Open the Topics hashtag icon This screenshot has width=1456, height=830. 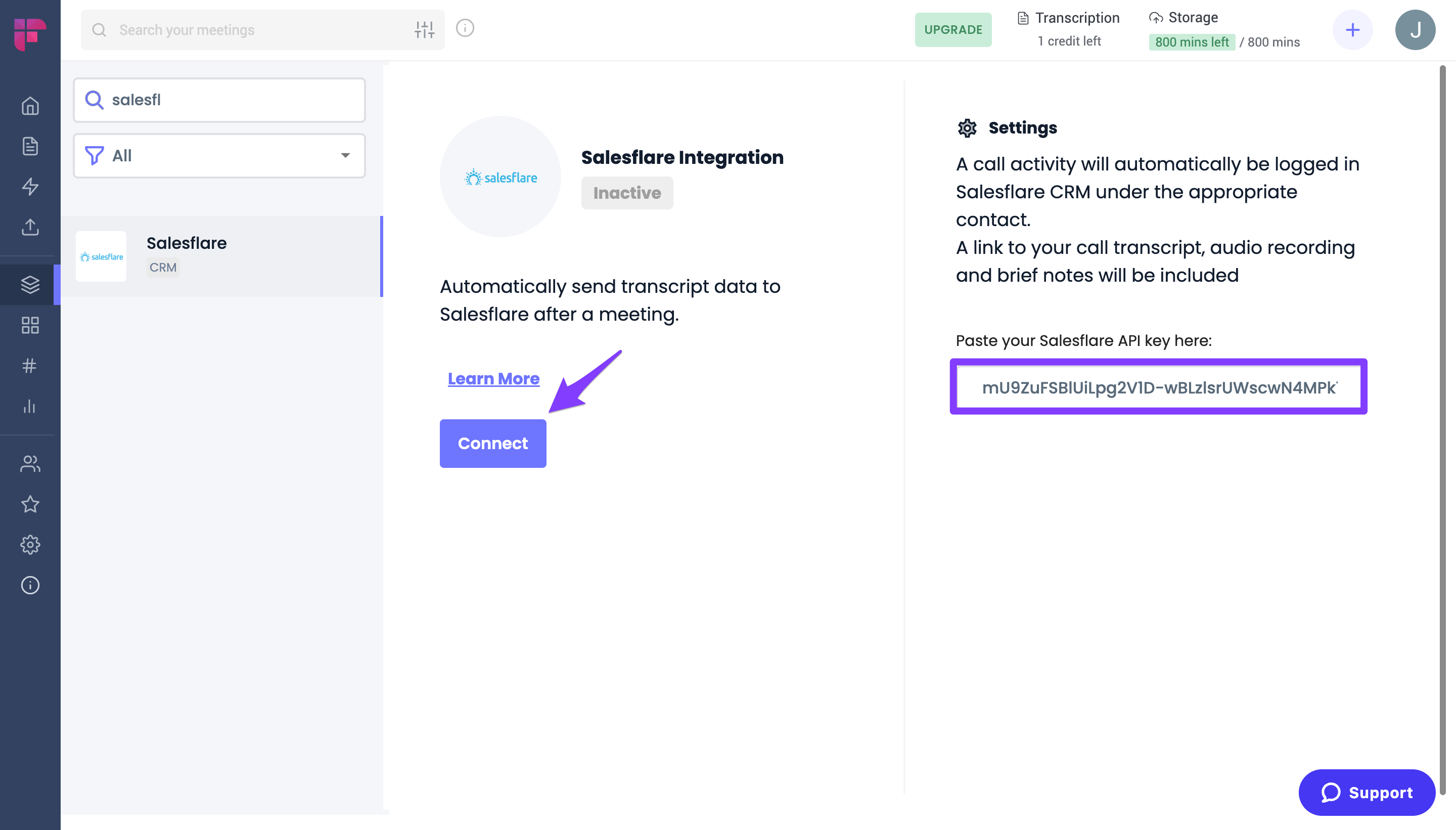pyautogui.click(x=30, y=366)
